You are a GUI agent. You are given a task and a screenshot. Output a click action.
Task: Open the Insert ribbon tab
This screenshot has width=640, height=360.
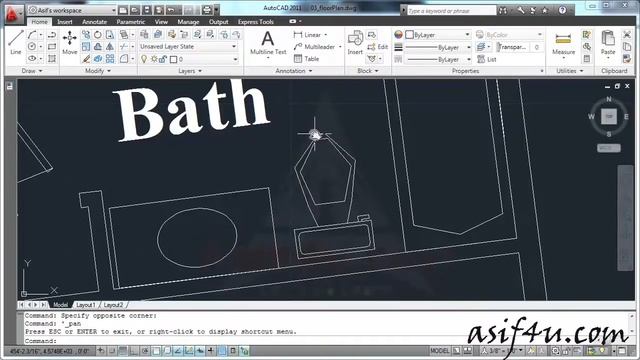coord(64,22)
